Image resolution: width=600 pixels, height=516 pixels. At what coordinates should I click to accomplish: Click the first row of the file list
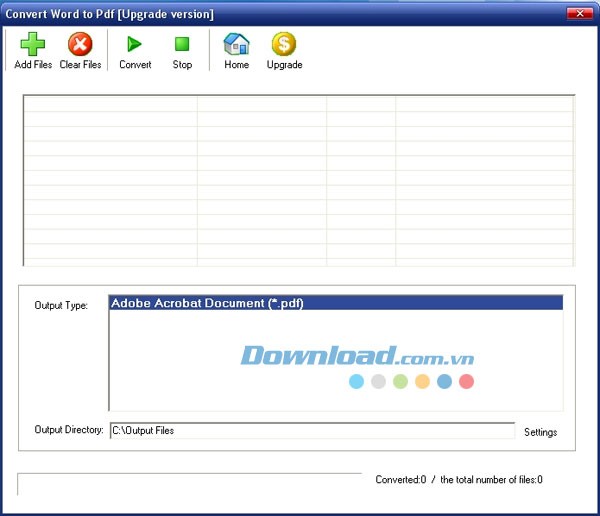pos(298,104)
